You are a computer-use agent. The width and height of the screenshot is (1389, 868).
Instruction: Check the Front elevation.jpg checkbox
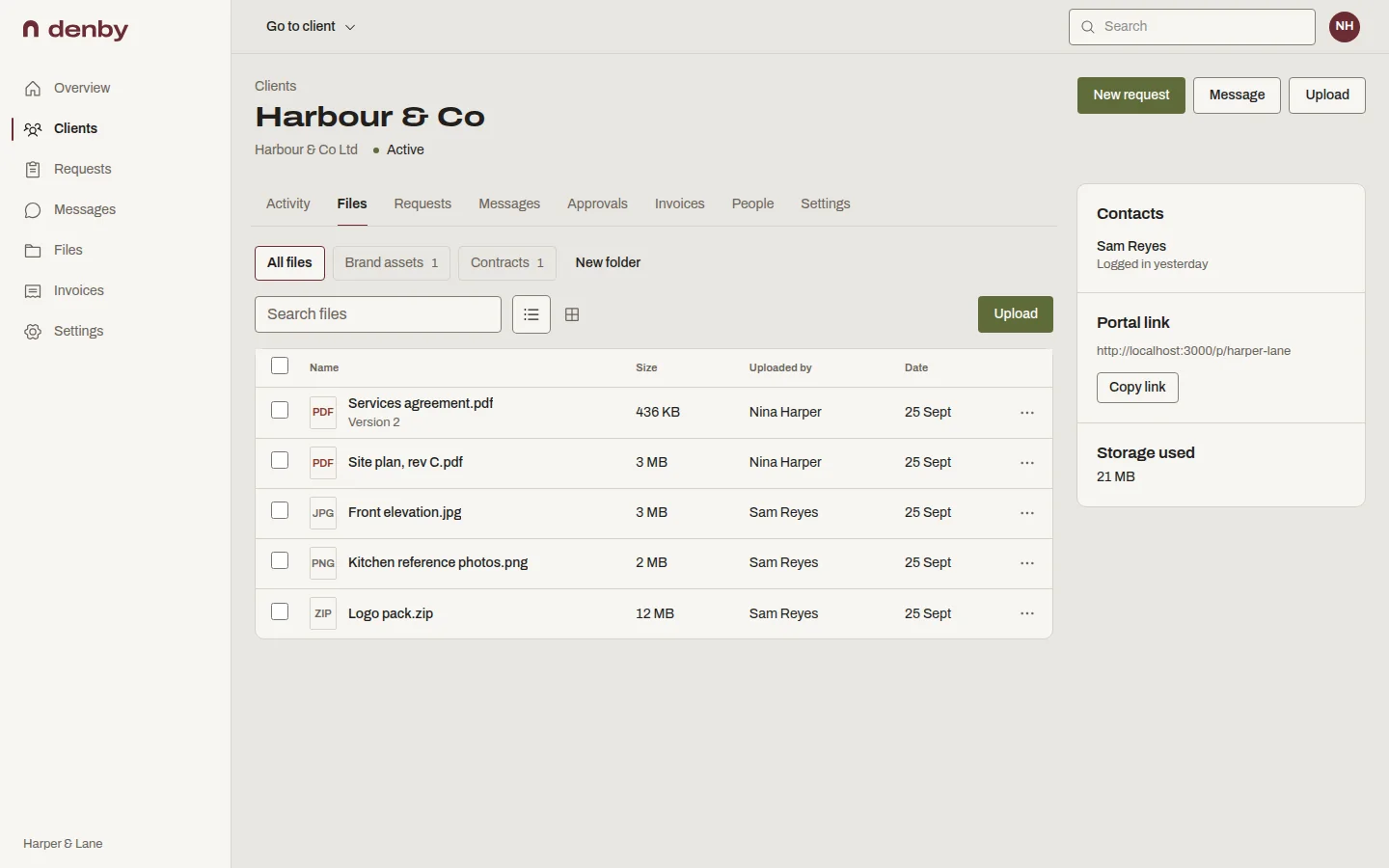point(280,510)
